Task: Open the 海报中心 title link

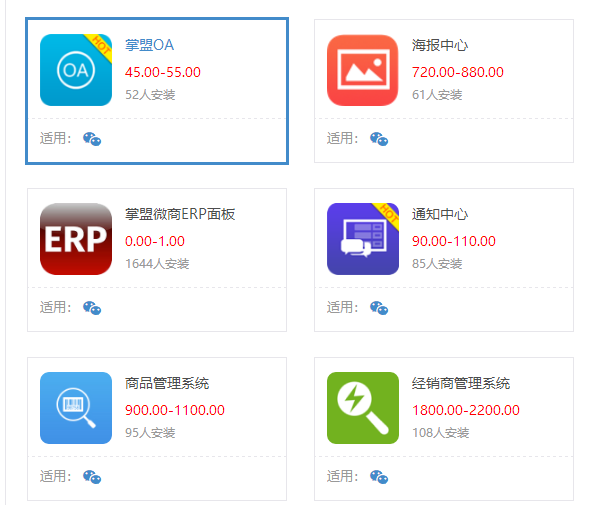Action: click(440, 45)
